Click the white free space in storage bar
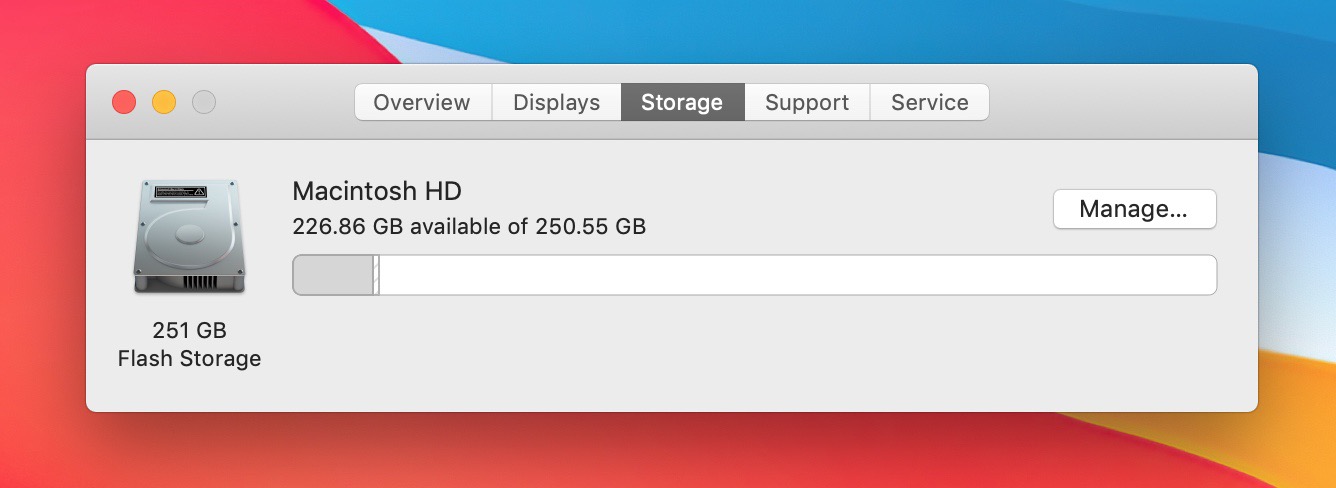The width and height of the screenshot is (1336, 488). (x=796, y=275)
